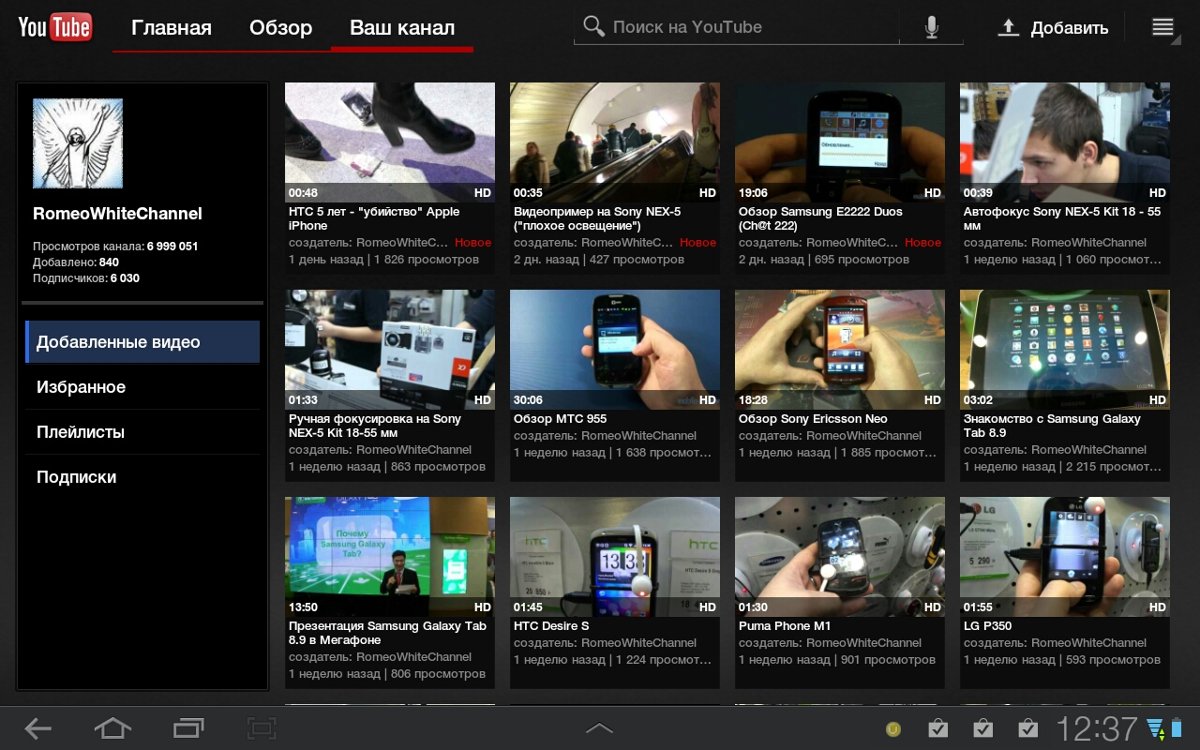1200x750 pixels.
Task: Click the title "Puma Phone M1"
Action: [785, 626]
